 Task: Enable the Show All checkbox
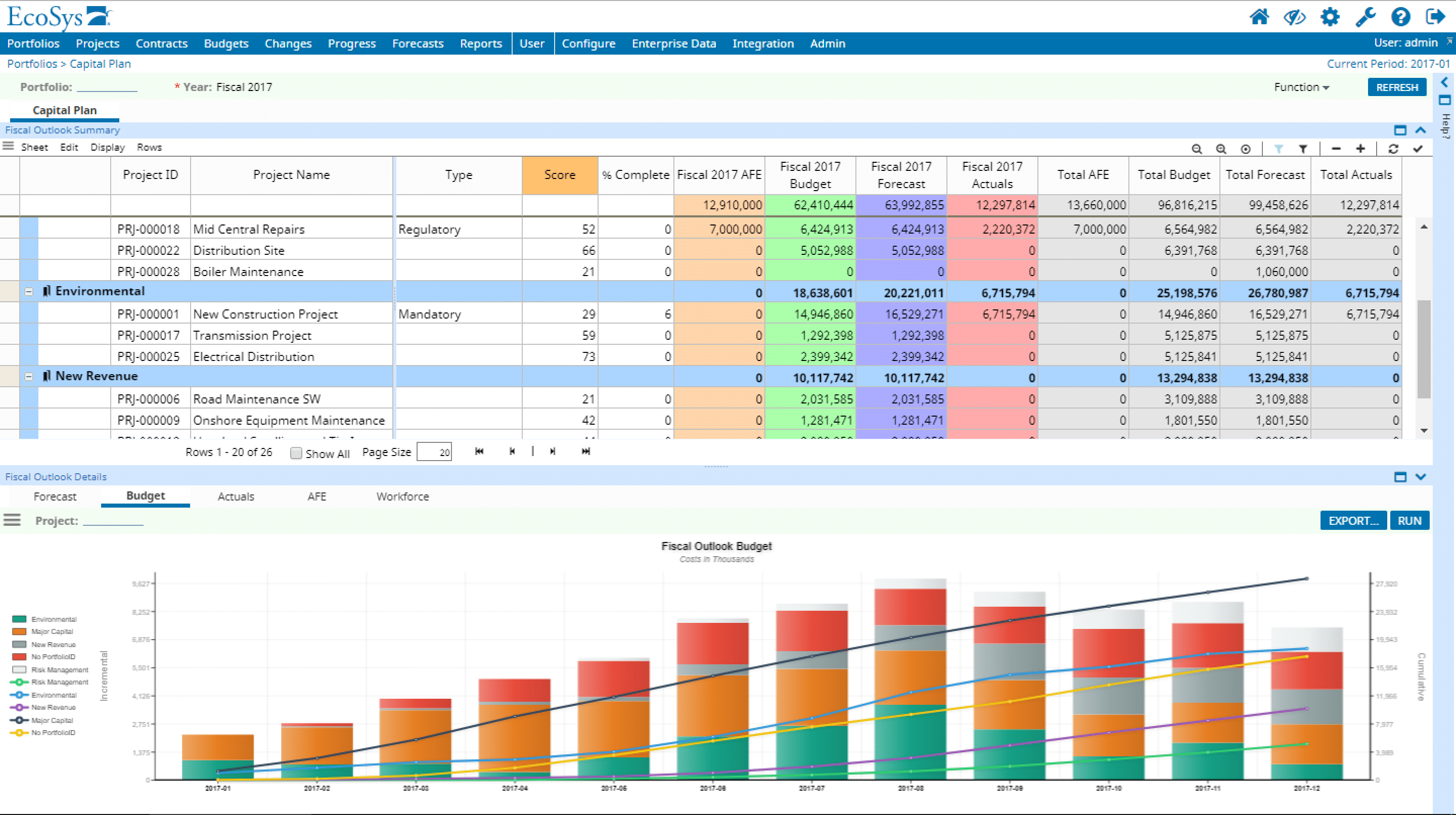(296, 454)
